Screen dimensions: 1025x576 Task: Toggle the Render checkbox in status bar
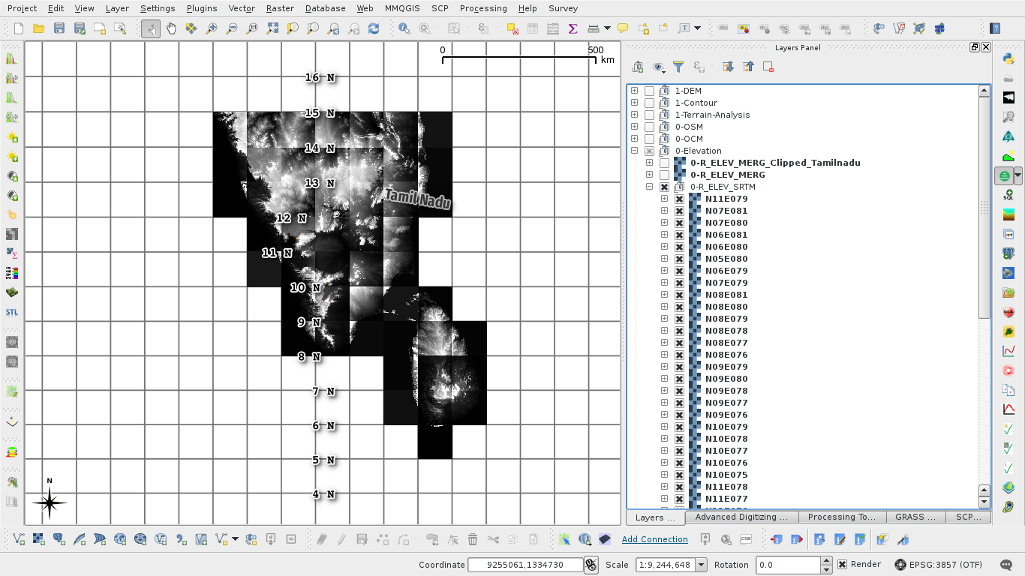click(842, 565)
